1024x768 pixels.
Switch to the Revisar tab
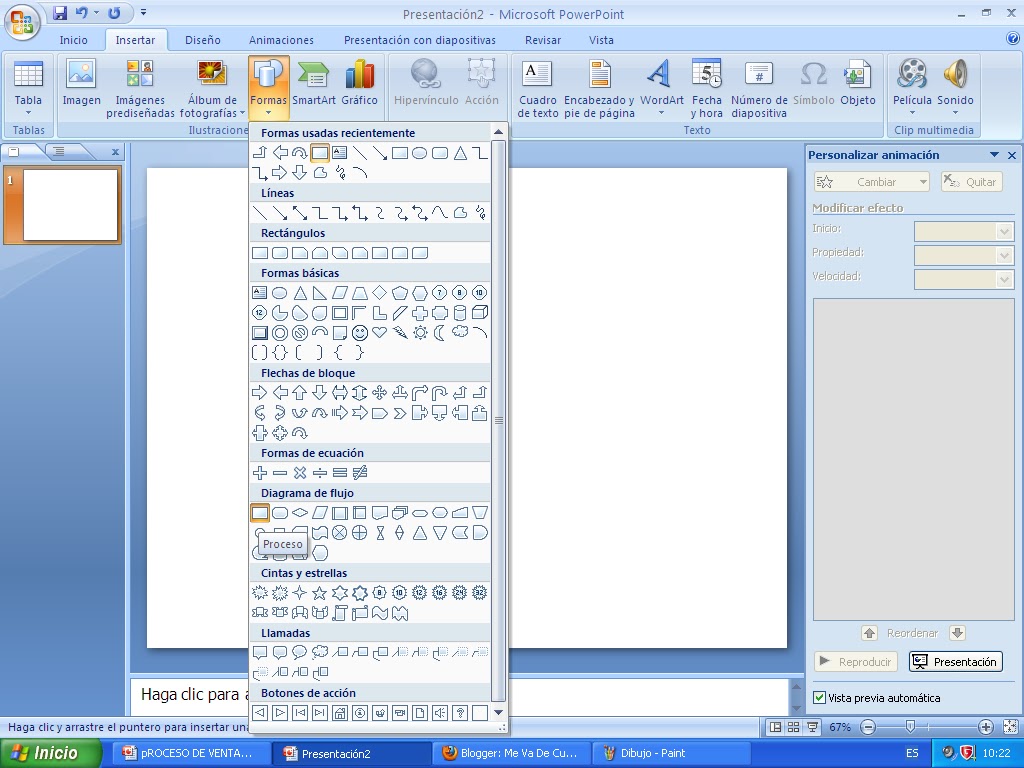(543, 40)
